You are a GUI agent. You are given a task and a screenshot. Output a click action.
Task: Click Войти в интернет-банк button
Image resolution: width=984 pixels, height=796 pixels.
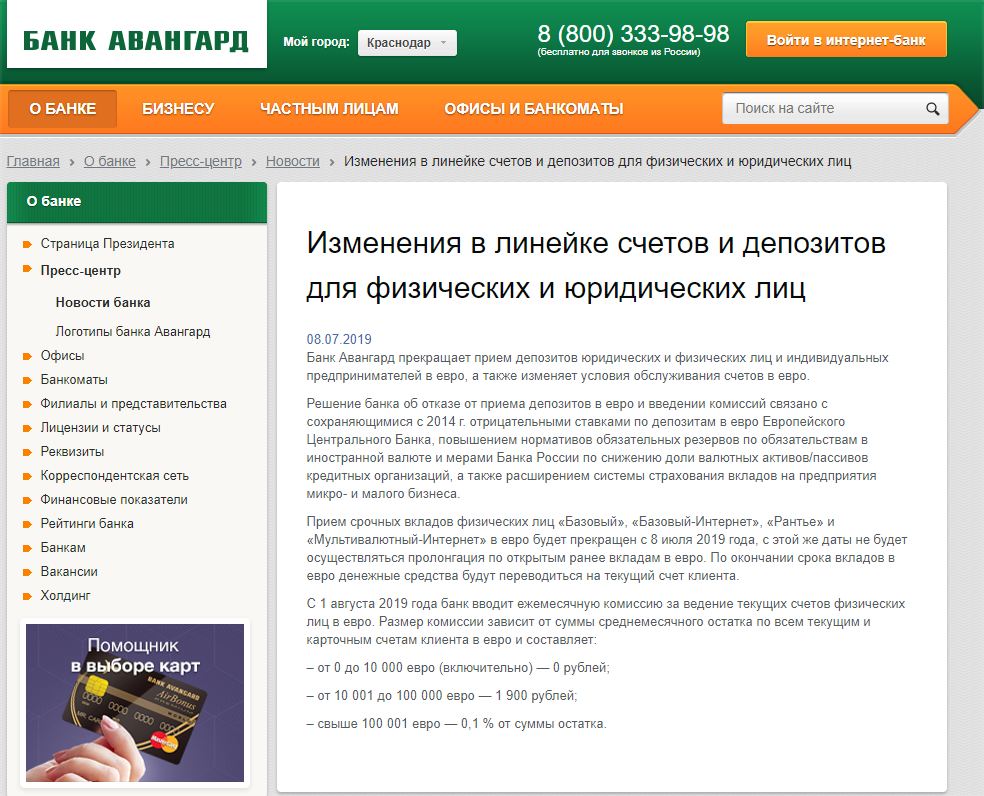[x=846, y=40]
